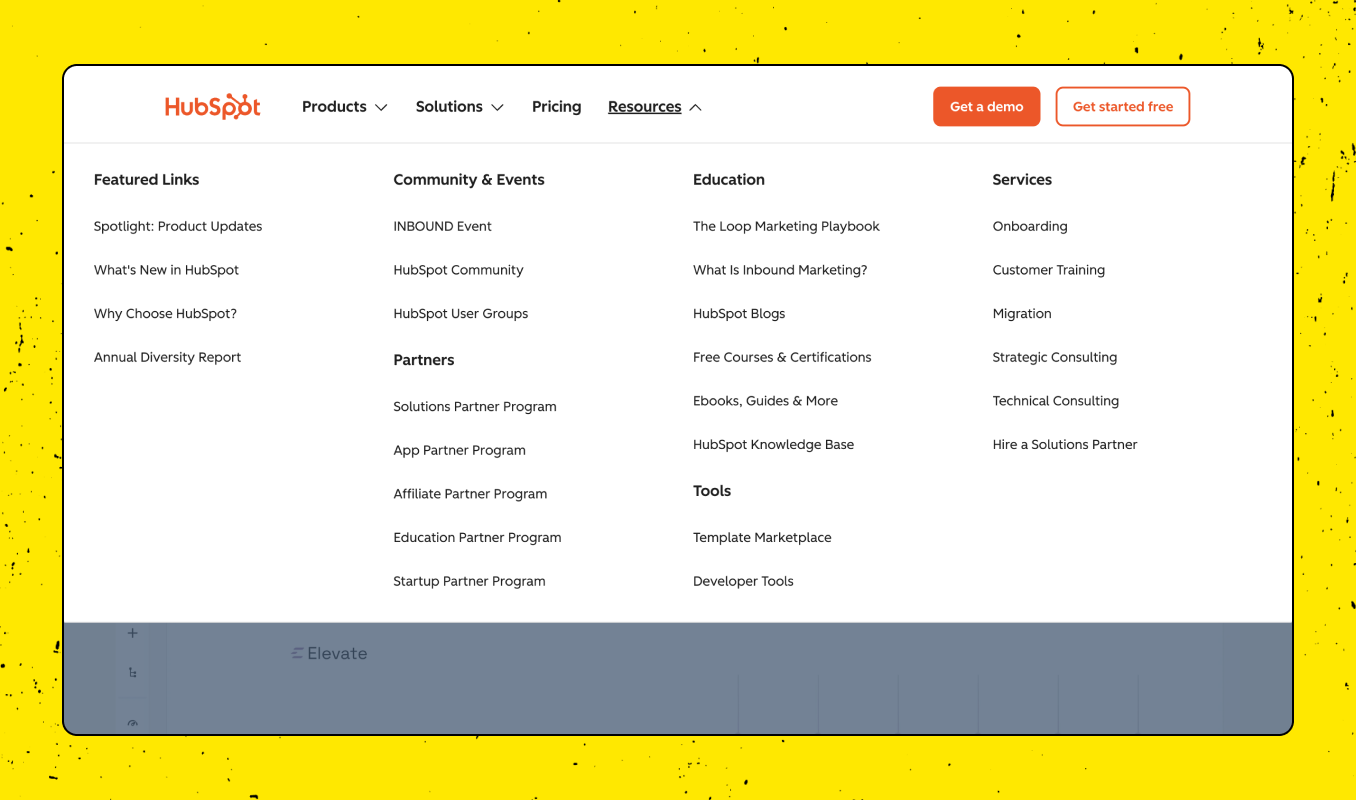1356x800 pixels.
Task: Click the Featured Links heading
Action: [x=146, y=180]
